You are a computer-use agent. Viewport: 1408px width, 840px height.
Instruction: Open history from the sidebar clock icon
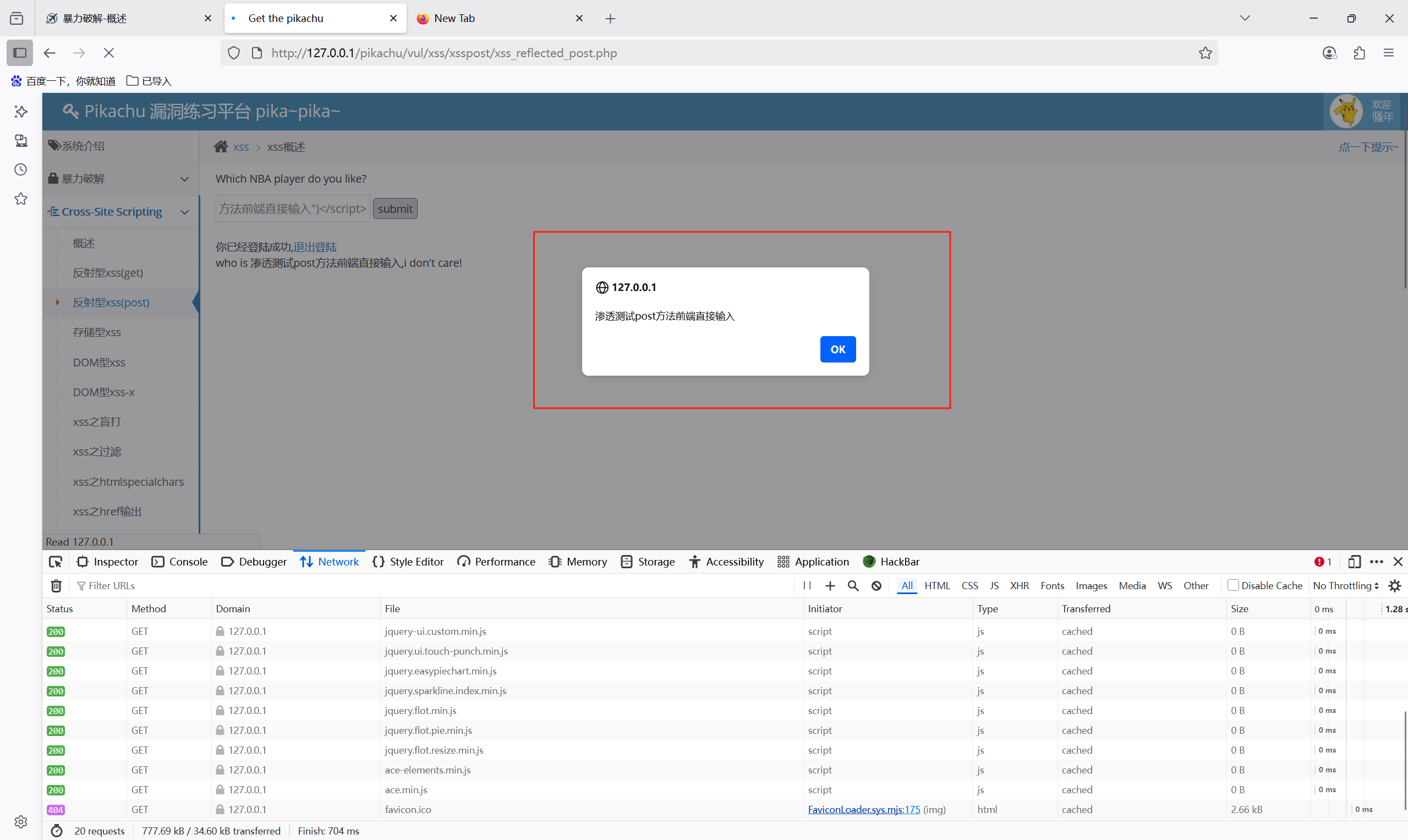tap(21, 169)
